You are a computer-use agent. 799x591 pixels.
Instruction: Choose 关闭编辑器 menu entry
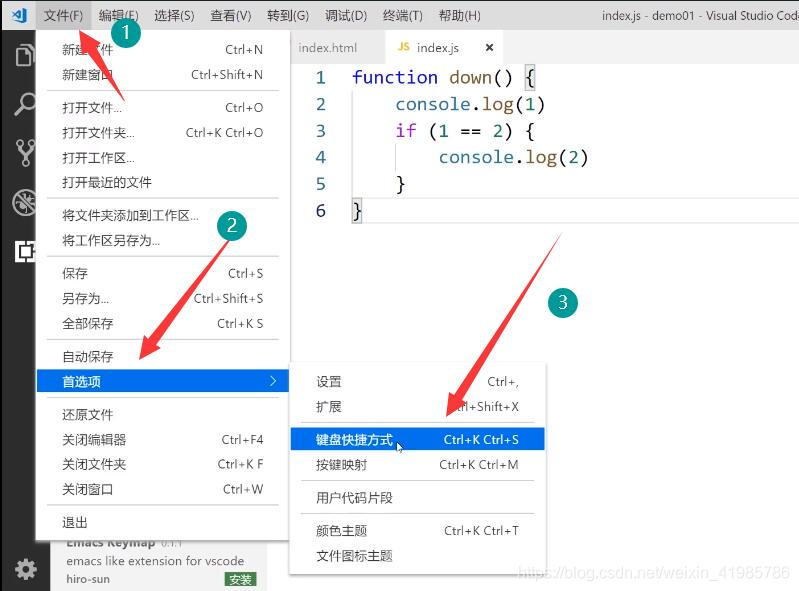point(163,440)
